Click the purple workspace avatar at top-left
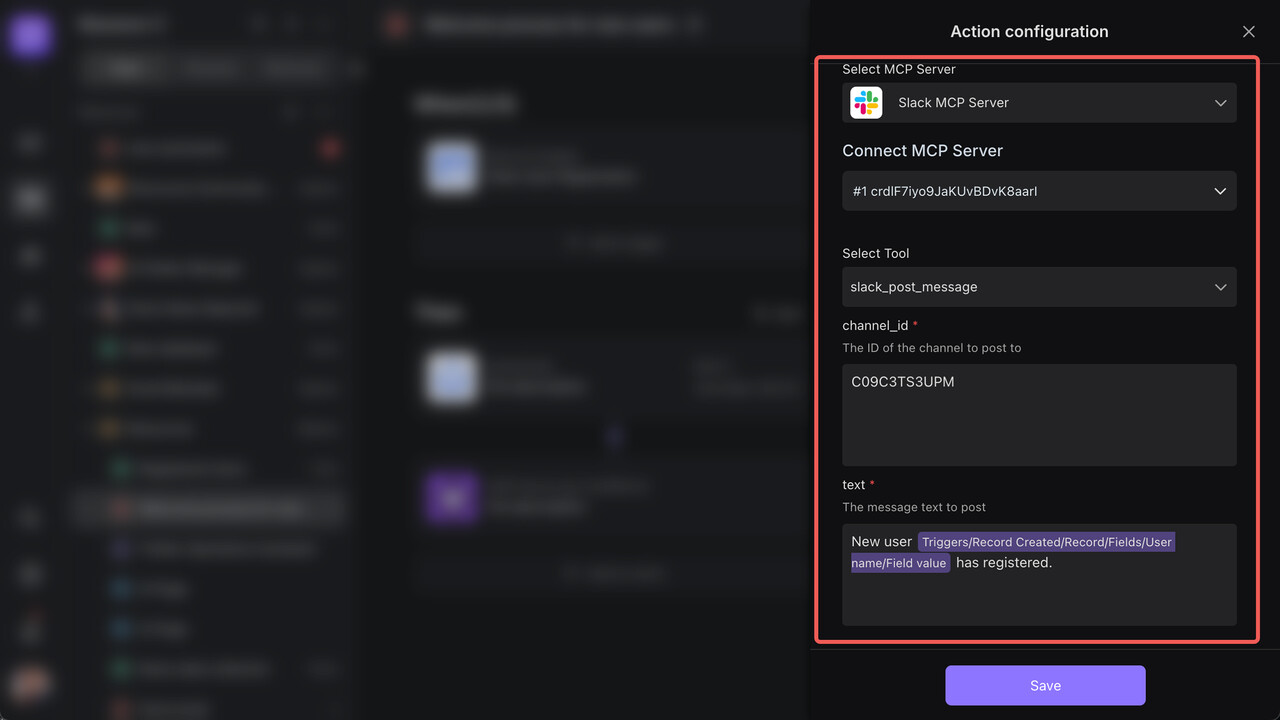Screen dimensions: 1280x720 pos(30,37)
